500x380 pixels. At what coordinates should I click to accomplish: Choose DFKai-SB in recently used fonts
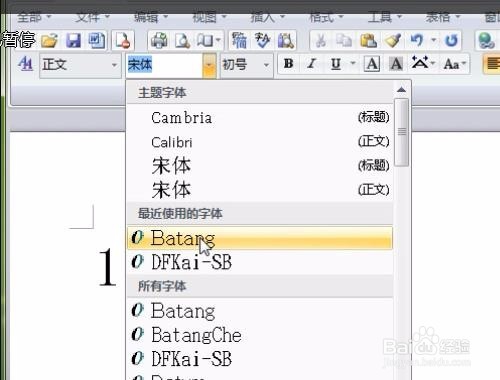click(260, 262)
